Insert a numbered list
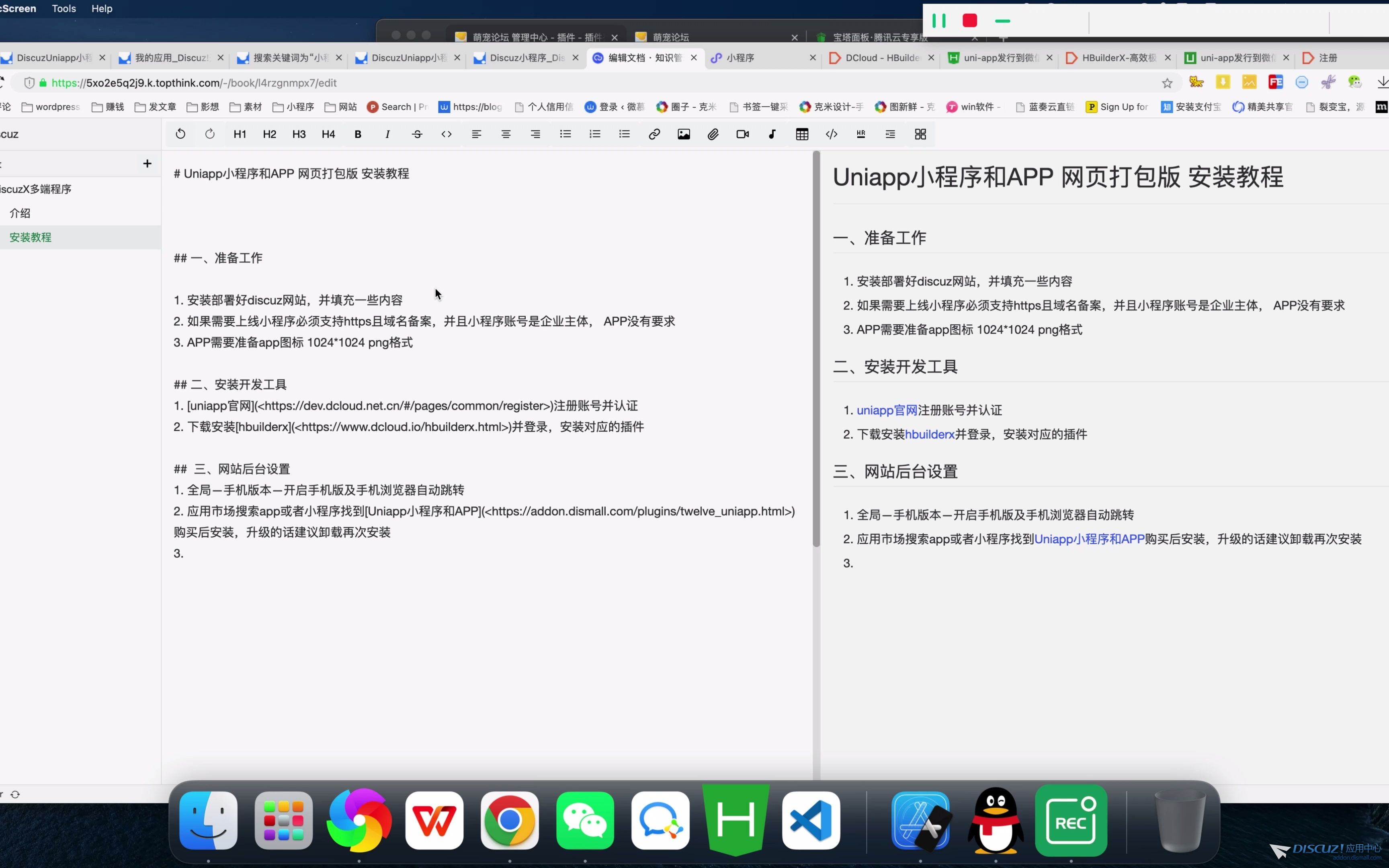 click(x=595, y=134)
